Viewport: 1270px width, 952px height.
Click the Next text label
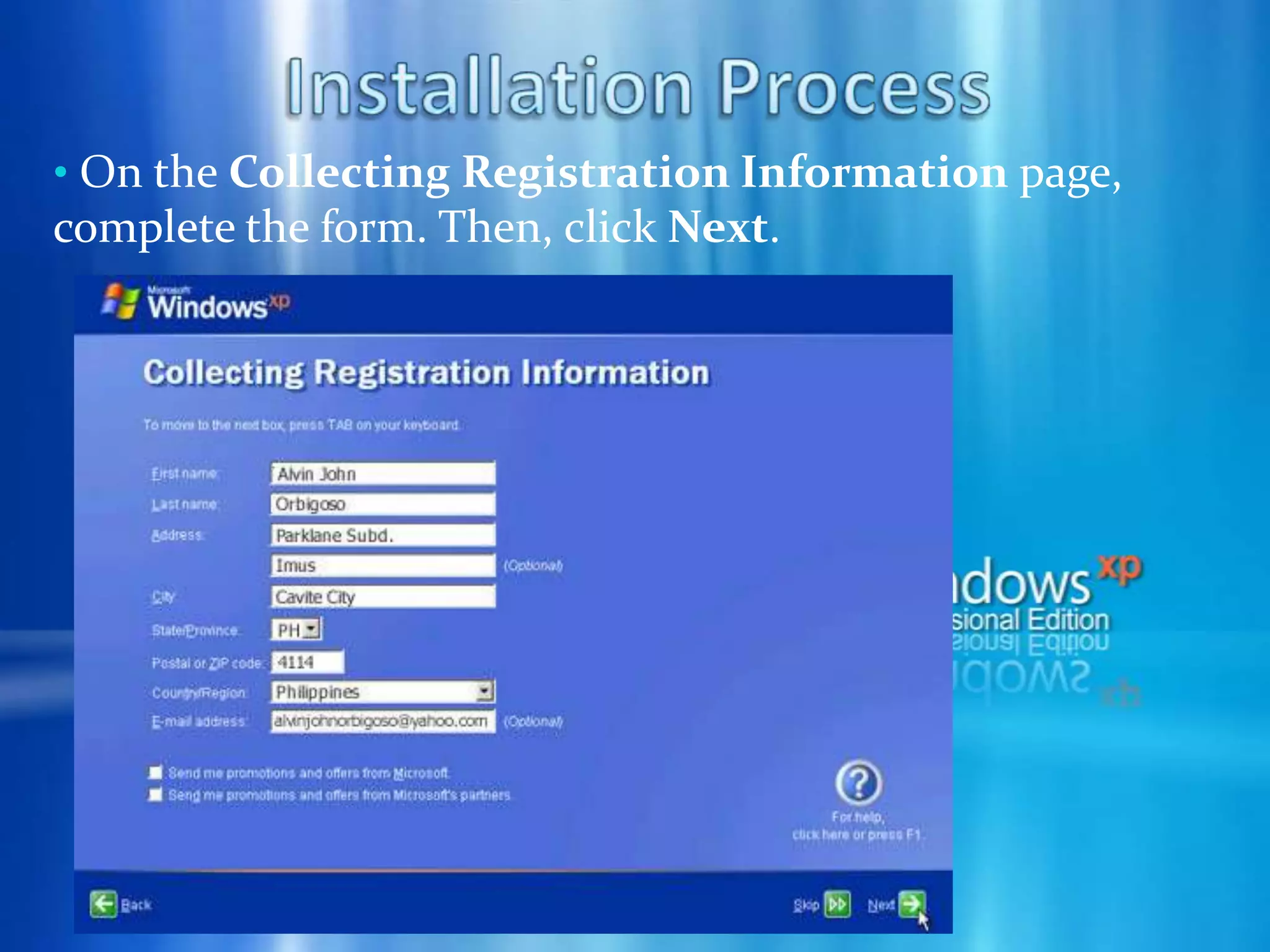(x=881, y=906)
